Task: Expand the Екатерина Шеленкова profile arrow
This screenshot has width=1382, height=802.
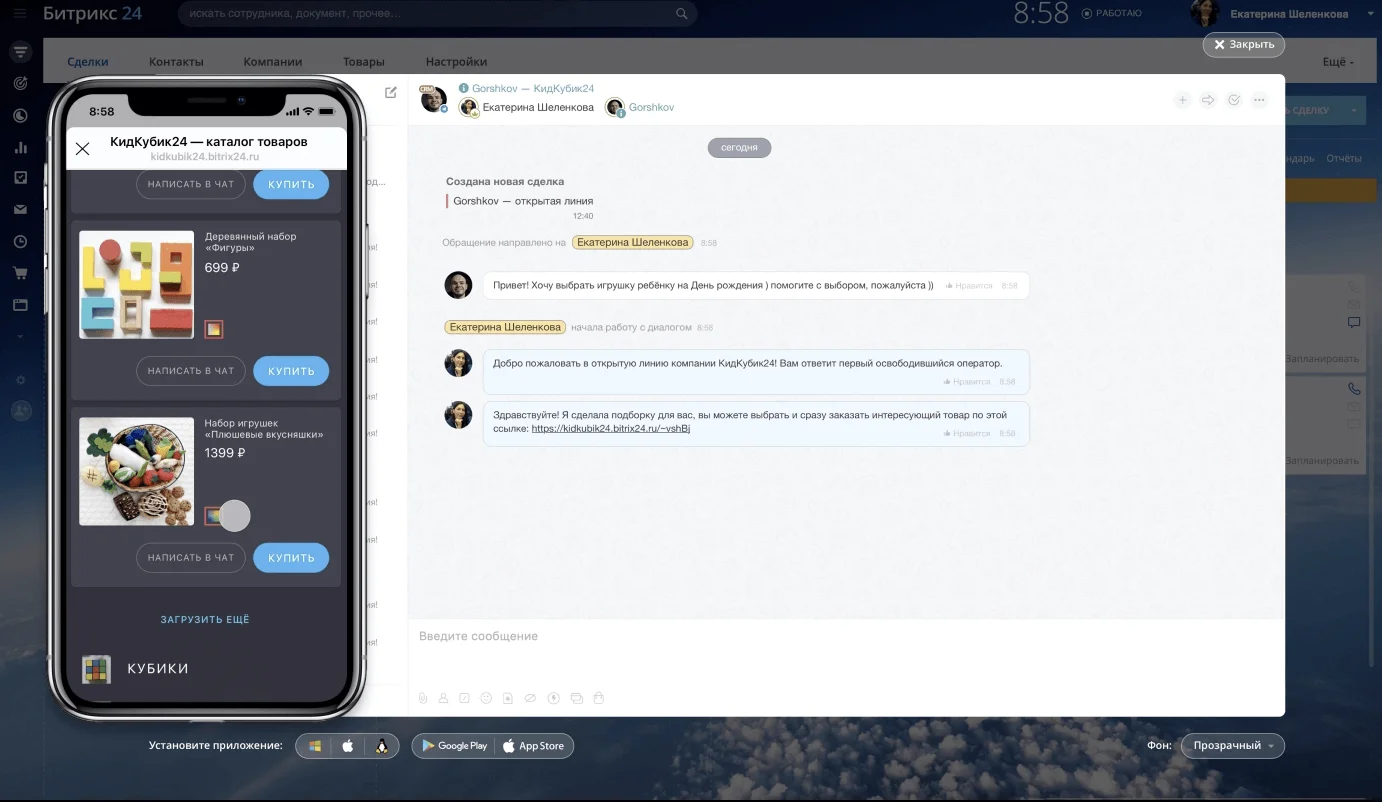Action: coord(1370,14)
